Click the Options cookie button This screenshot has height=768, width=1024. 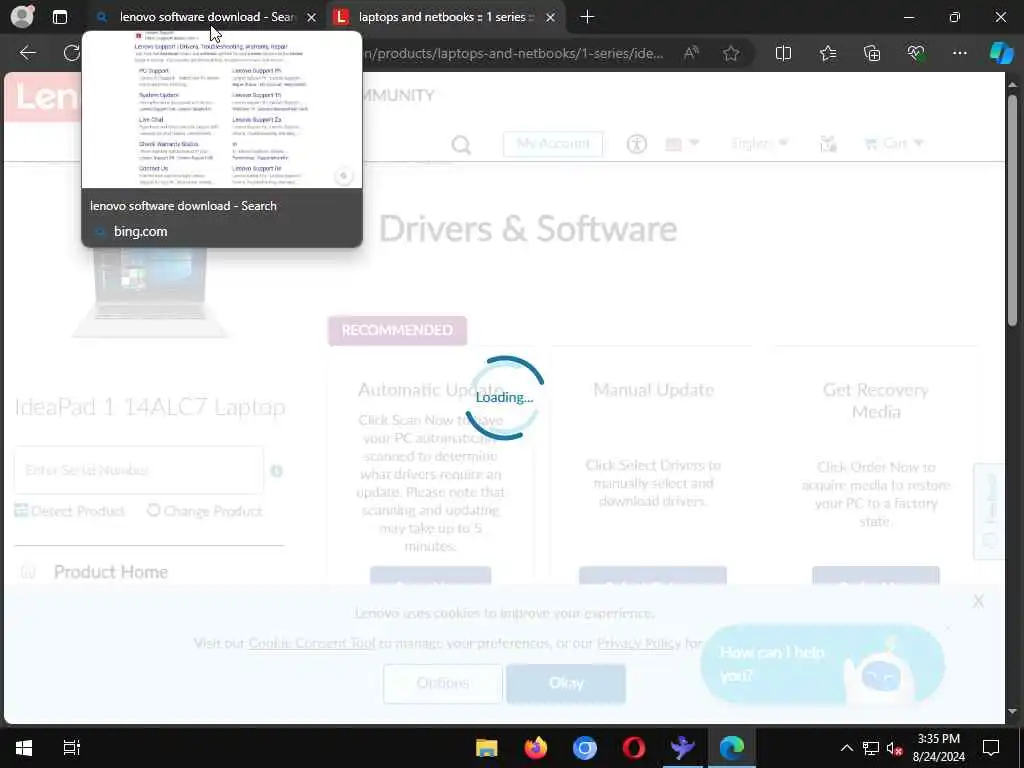pyautogui.click(x=443, y=683)
